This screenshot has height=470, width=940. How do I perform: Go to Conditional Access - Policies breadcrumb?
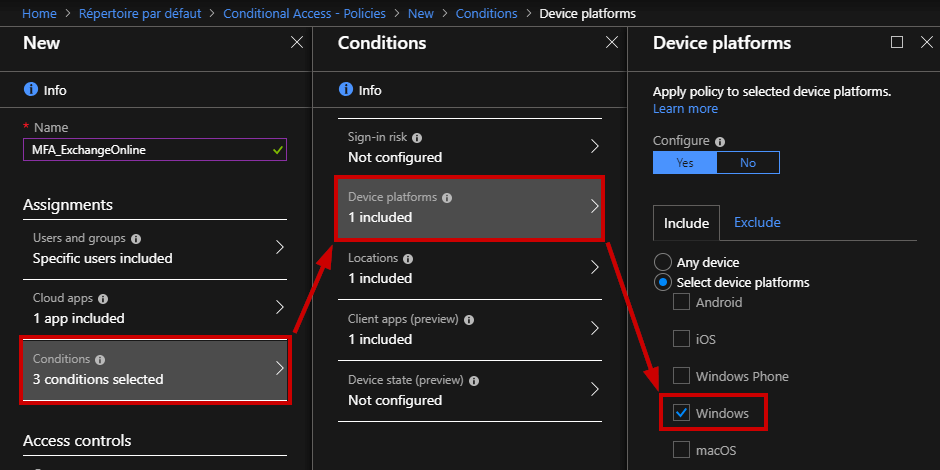tap(305, 13)
